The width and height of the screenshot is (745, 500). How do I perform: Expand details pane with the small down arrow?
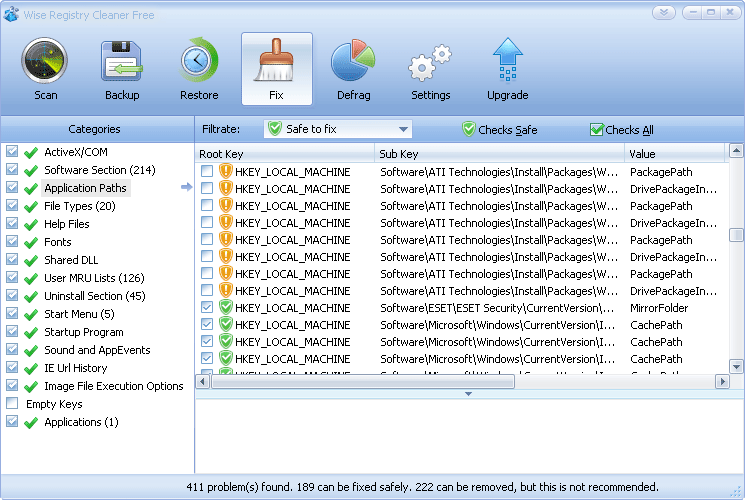click(x=468, y=394)
